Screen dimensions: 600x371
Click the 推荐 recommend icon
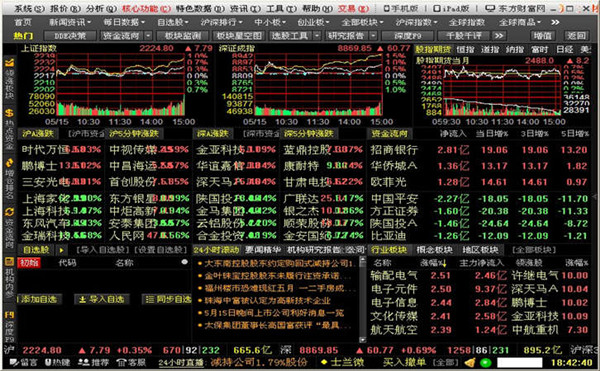83,362
